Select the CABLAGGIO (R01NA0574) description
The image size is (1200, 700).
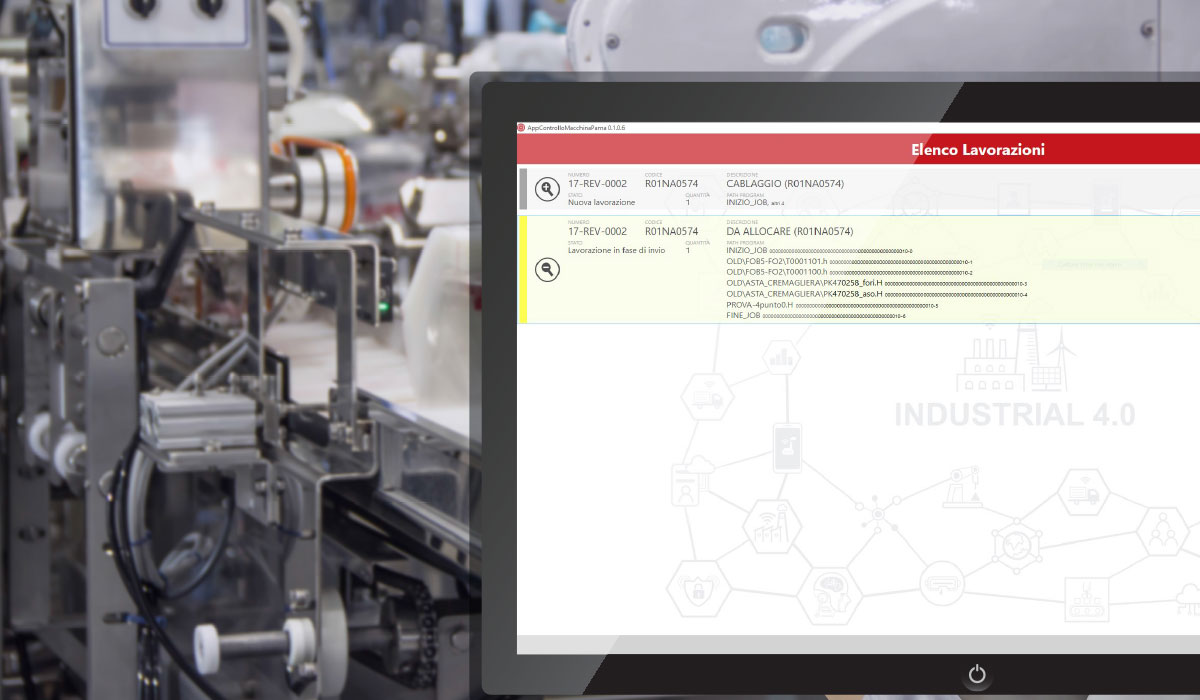pos(785,184)
